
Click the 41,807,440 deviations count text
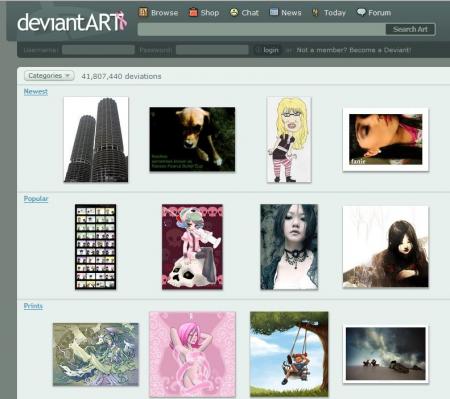click(x=121, y=76)
